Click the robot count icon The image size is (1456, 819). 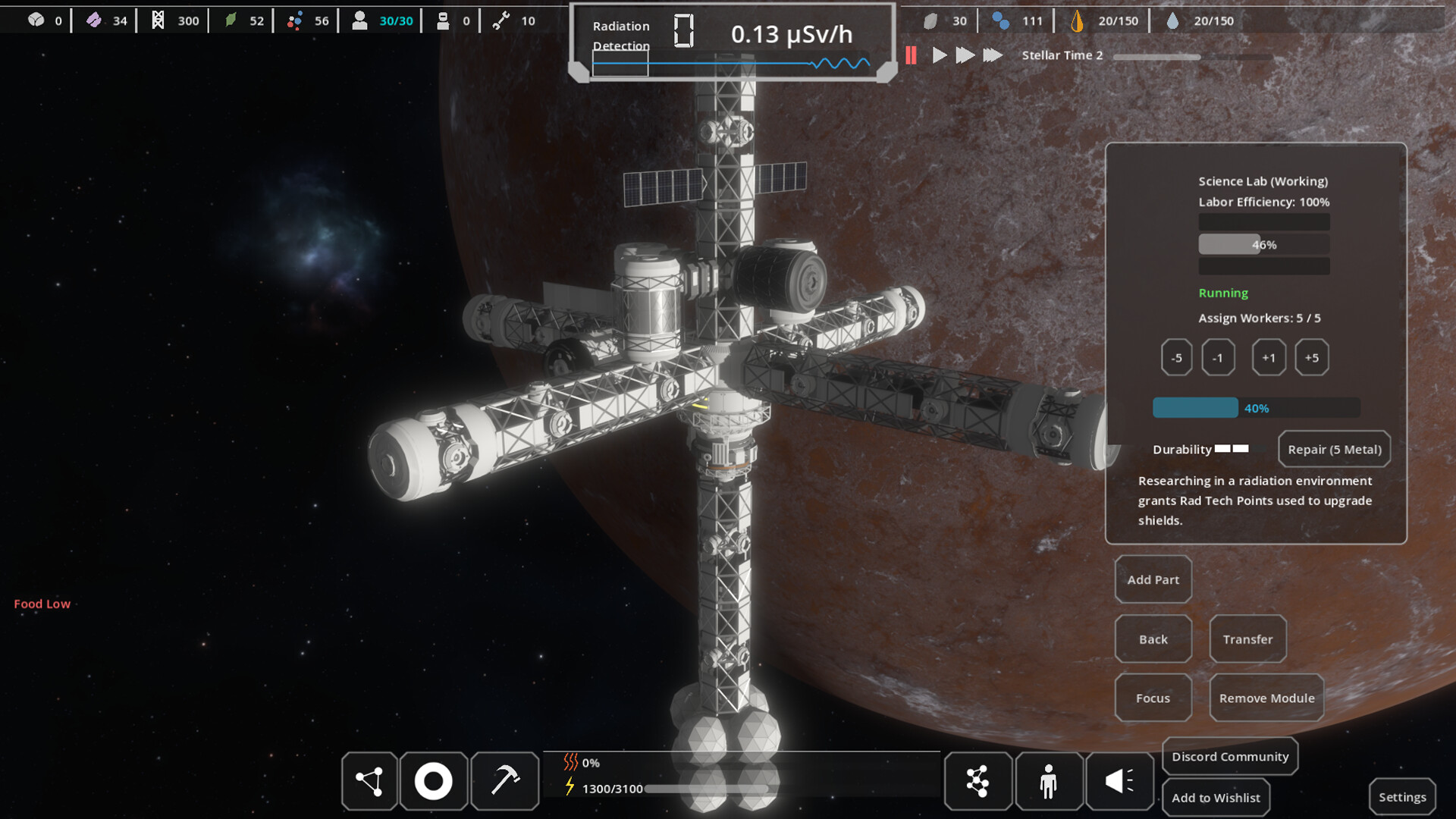pos(443,20)
